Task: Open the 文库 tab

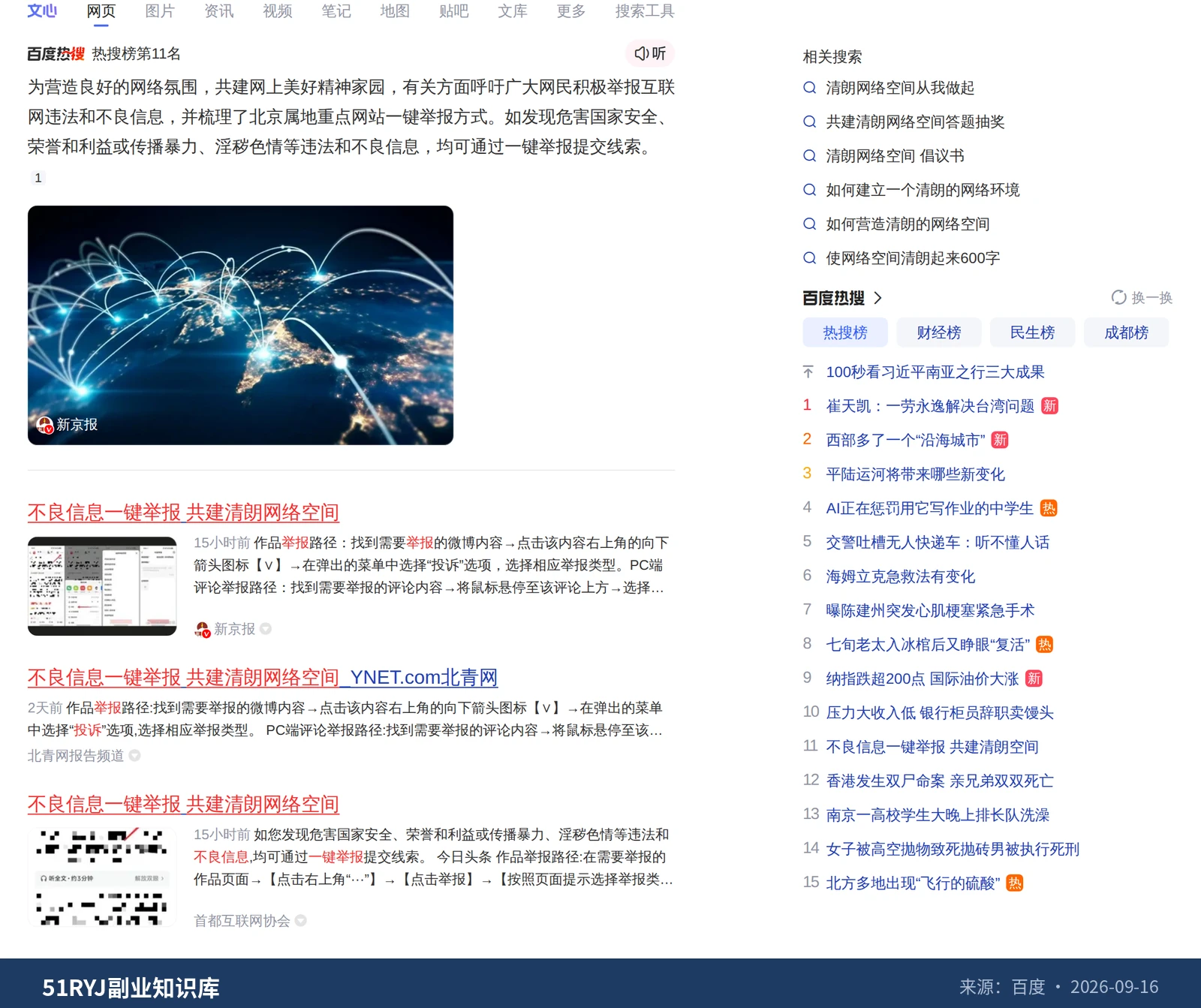Action: tap(513, 11)
